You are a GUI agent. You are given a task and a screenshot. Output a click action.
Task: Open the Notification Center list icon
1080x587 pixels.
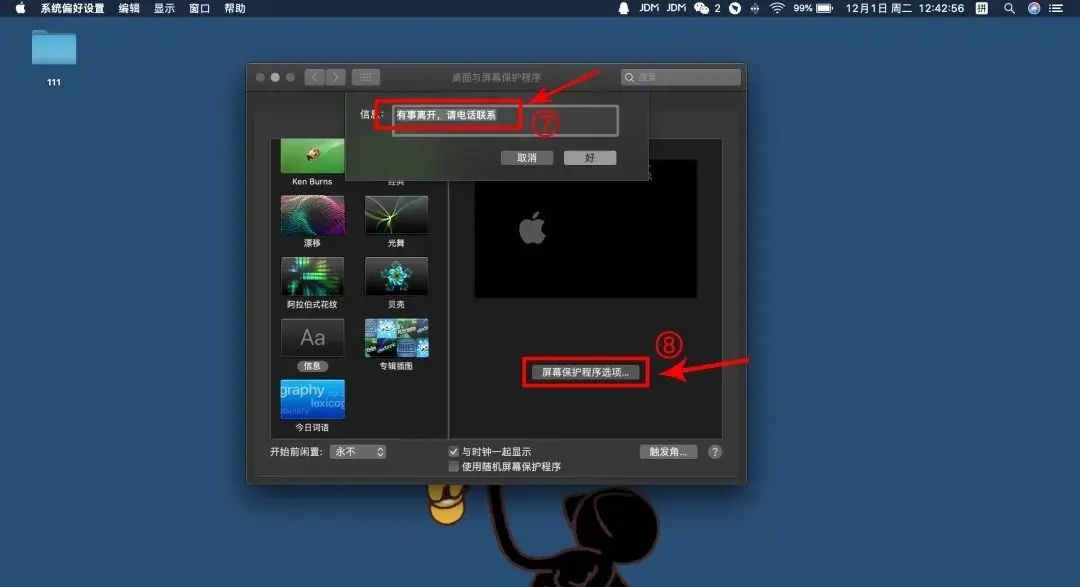[1056, 8]
